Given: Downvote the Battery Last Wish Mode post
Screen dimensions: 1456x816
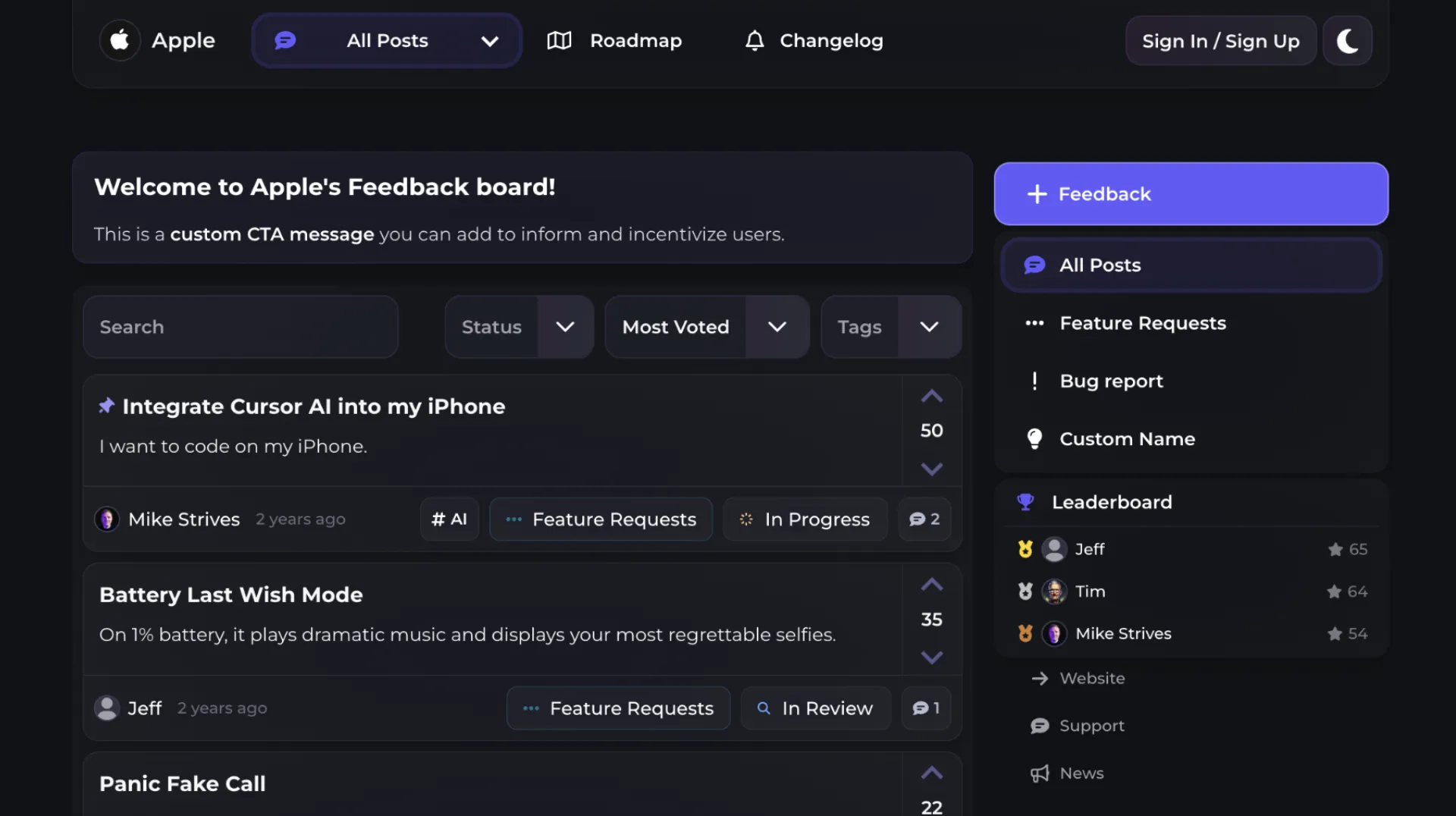Looking at the screenshot, I should point(932,657).
